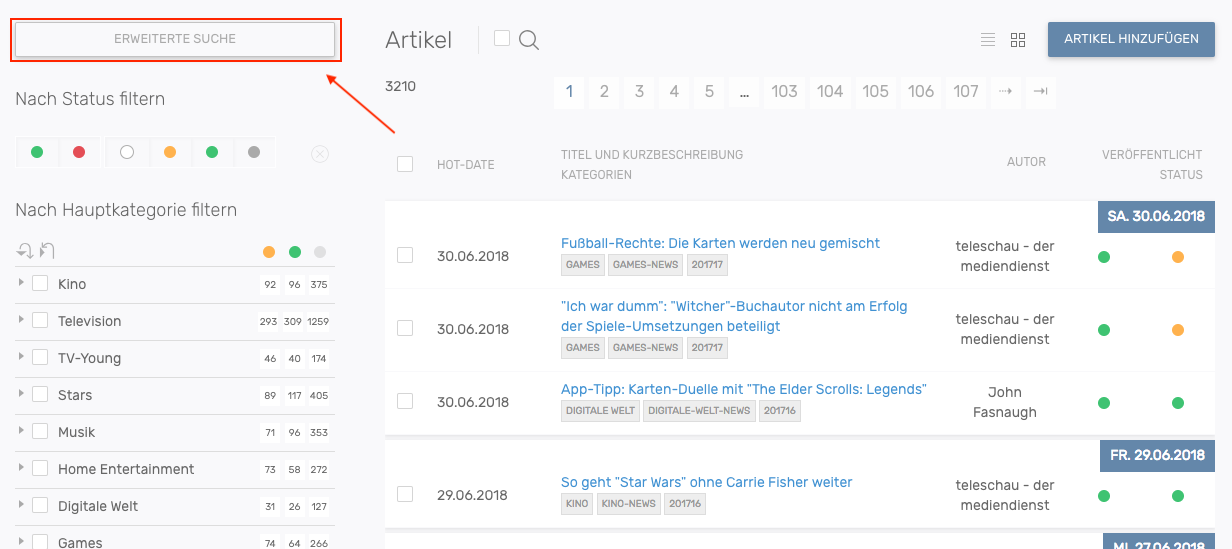Expand the Kino category tree arrow

click(21, 284)
